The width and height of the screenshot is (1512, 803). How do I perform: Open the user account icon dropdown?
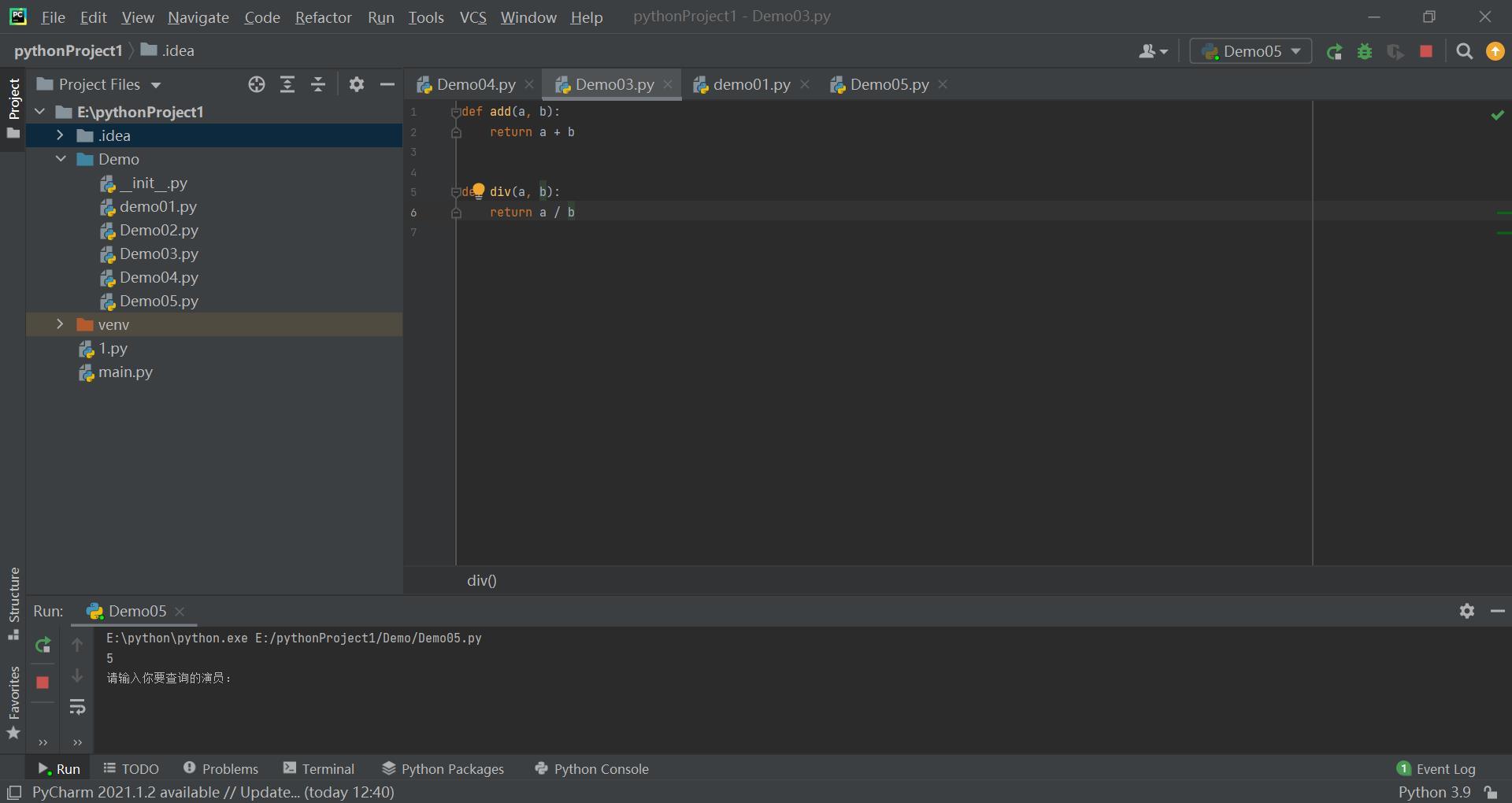[1153, 51]
